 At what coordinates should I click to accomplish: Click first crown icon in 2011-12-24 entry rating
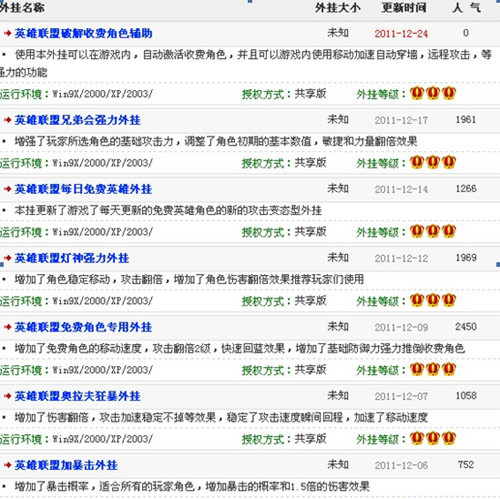417,93
